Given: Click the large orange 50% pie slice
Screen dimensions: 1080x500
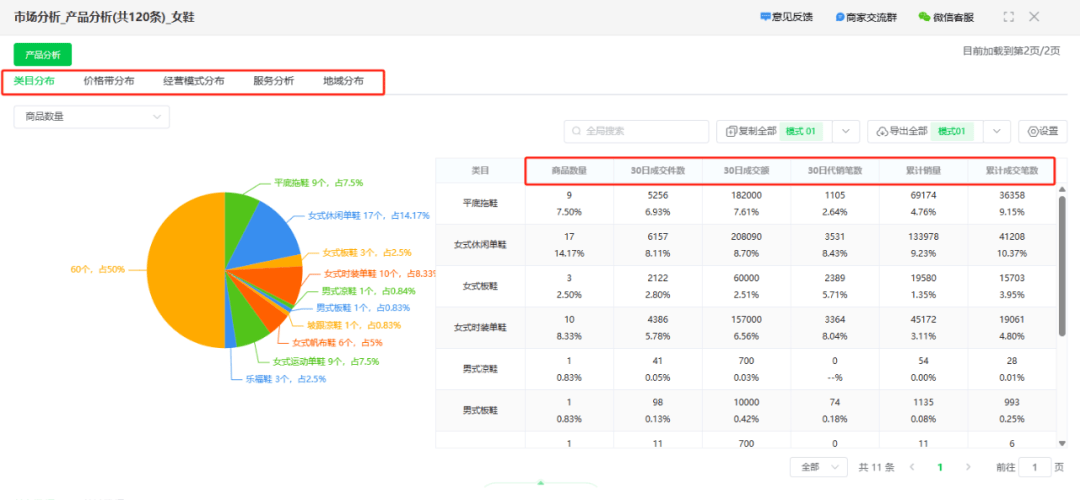Looking at the screenshot, I should click(183, 269).
